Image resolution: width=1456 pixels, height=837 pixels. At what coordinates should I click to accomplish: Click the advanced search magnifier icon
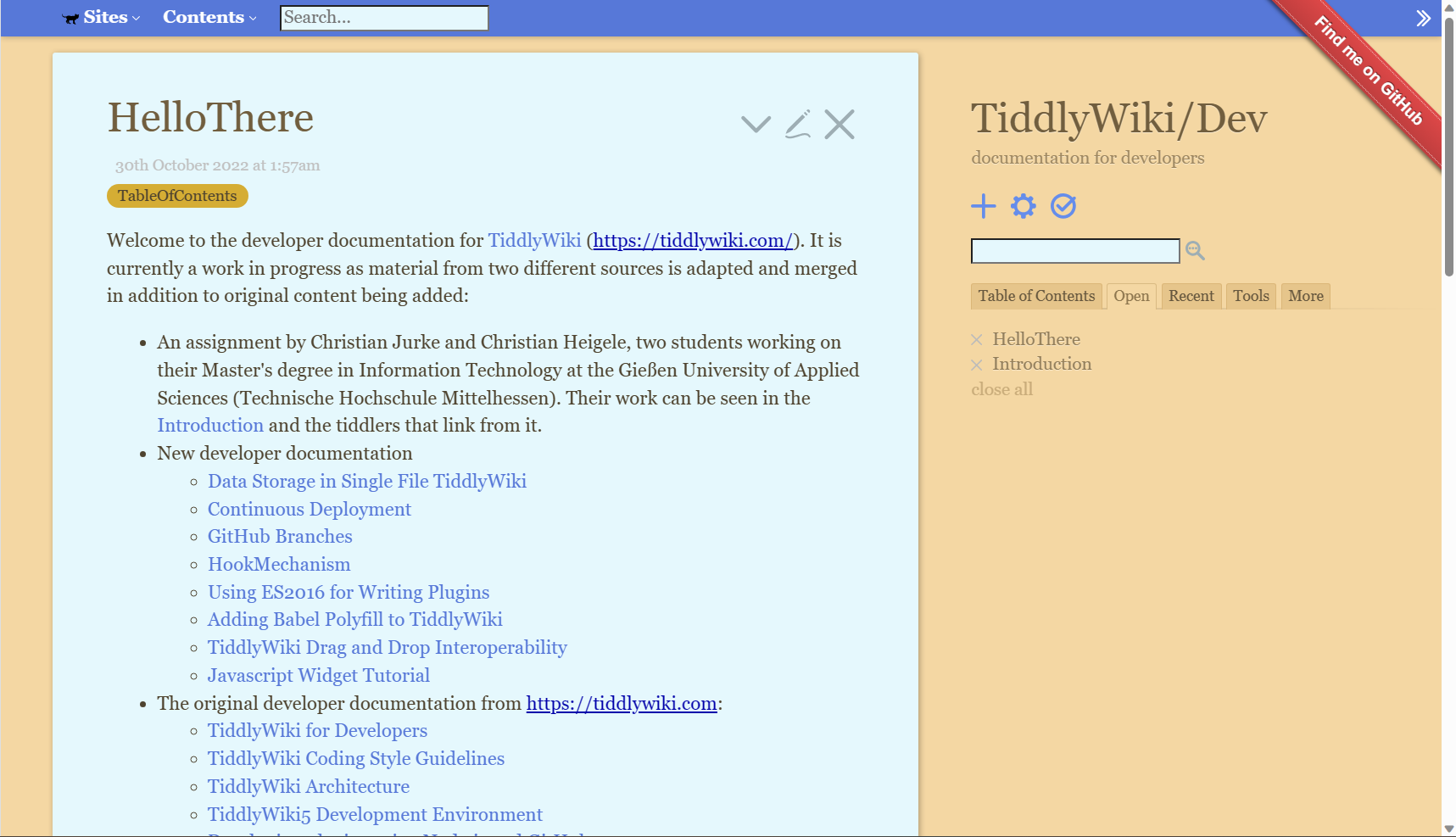pos(1195,250)
